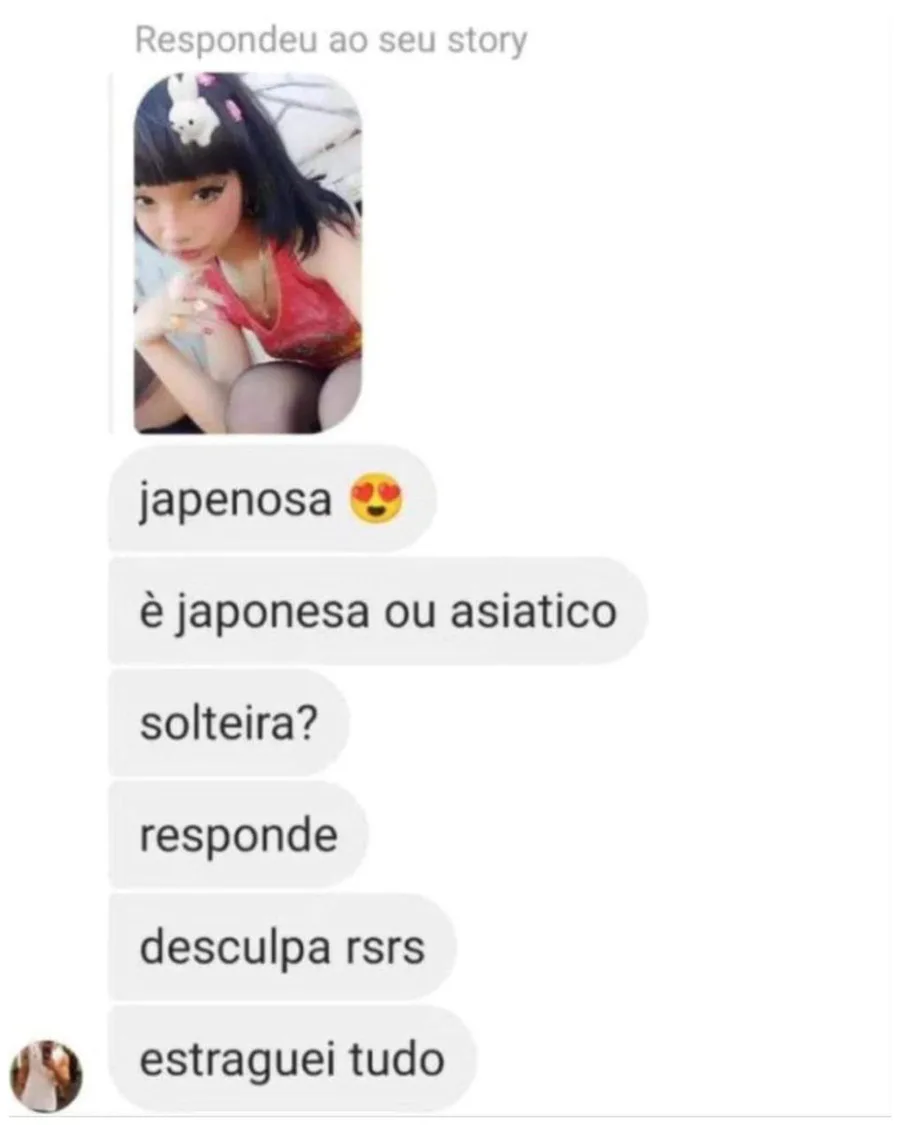Viewport: 900px width, 1125px height.
Task: Tap the 'è japonesa ou asiatico' message bubble
Action: point(378,611)
